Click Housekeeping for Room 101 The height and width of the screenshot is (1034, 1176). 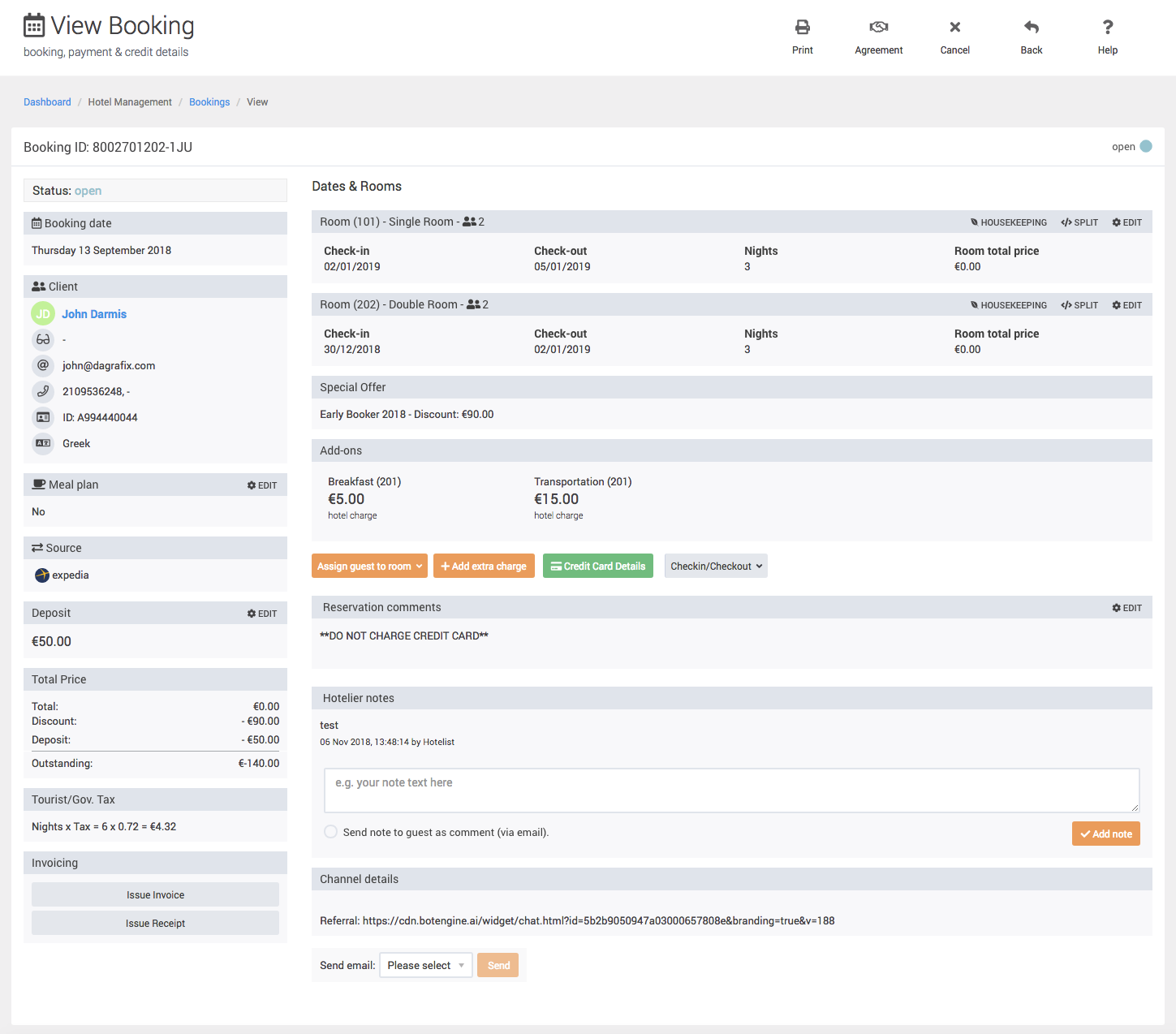coord(1009,222)
